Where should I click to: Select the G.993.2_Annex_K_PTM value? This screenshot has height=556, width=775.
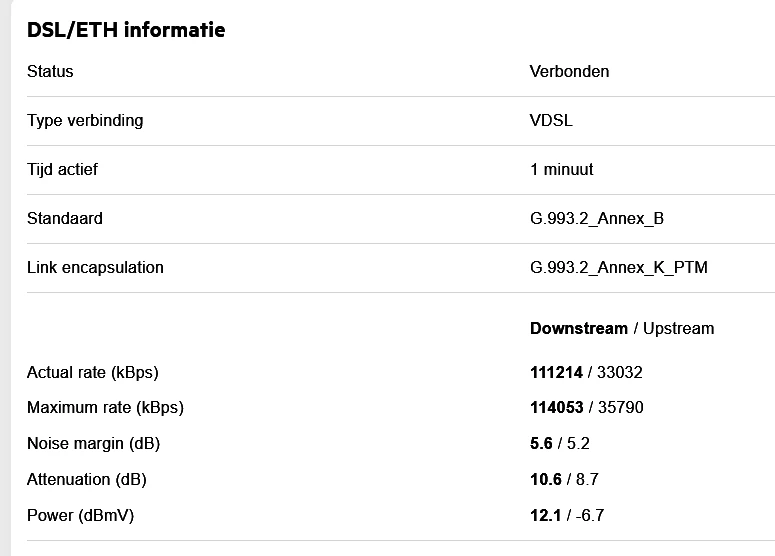(618, 267)
